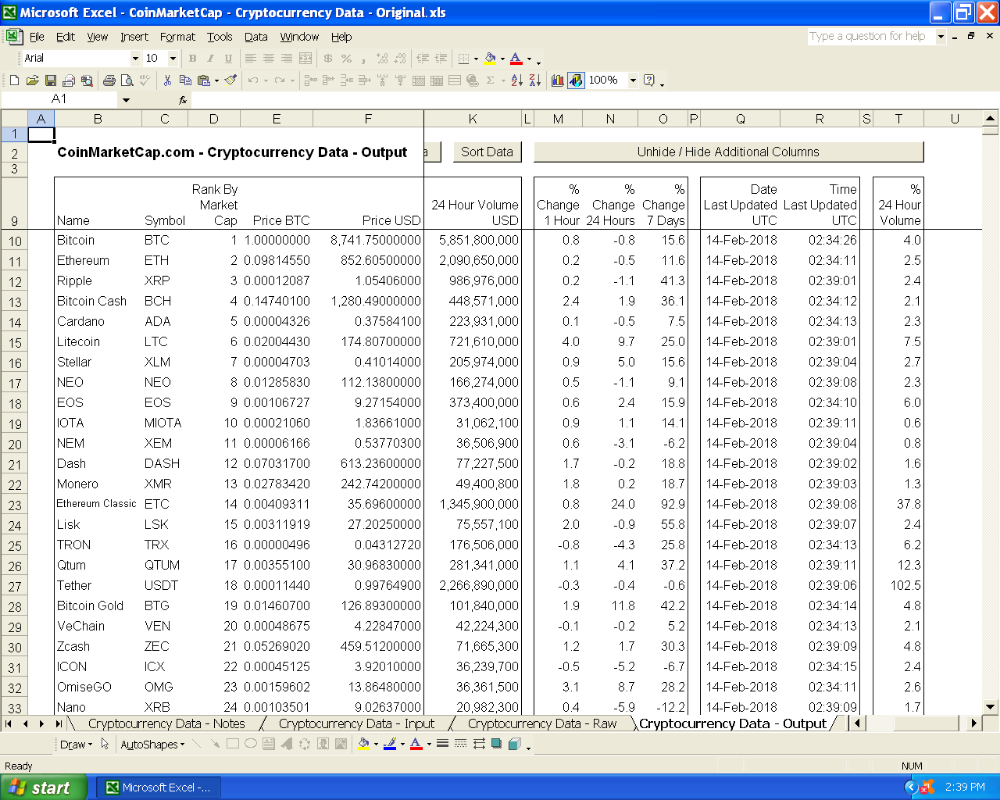Open the Data menu
Image resolution: width=1000 pixels, height=800 pixels.
point(256,37)
